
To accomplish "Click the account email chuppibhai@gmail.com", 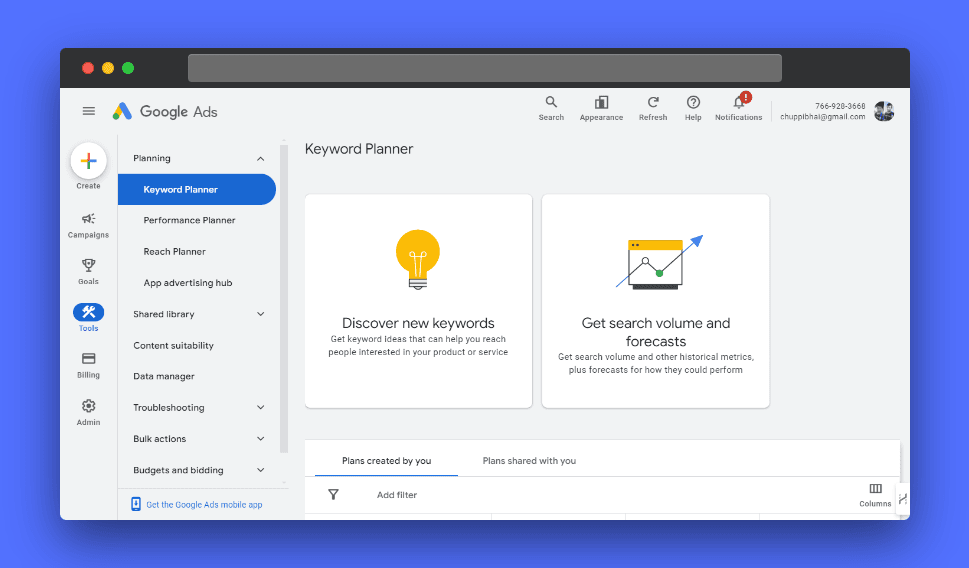I will pos(822,116).
